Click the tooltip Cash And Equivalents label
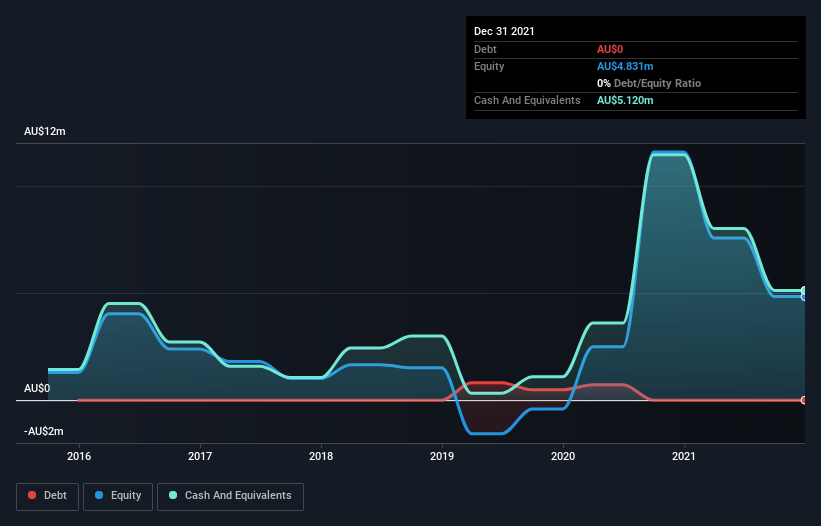Image resolution: width=821 pixels, height=526 pixels. (x=527, y=100)
